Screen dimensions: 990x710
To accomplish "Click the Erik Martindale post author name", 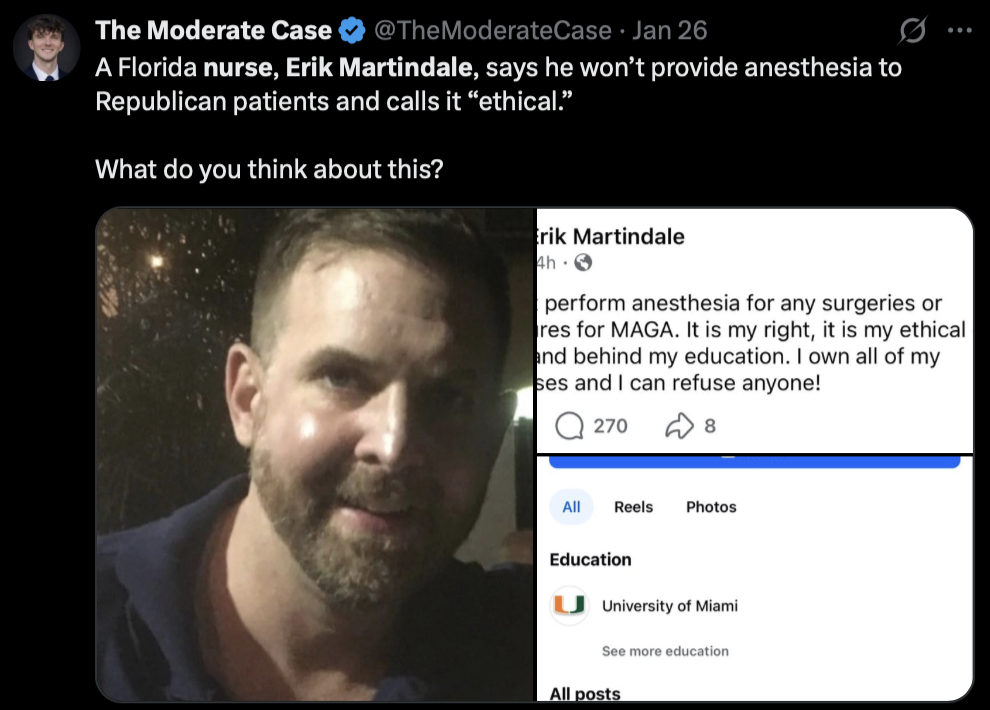I will (x=610, y=237).
